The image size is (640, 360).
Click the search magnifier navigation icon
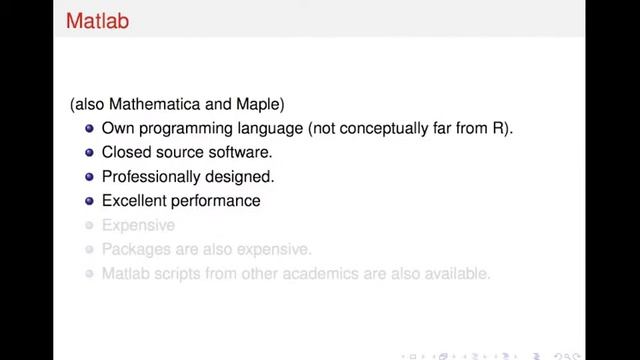tap(567, 357)
